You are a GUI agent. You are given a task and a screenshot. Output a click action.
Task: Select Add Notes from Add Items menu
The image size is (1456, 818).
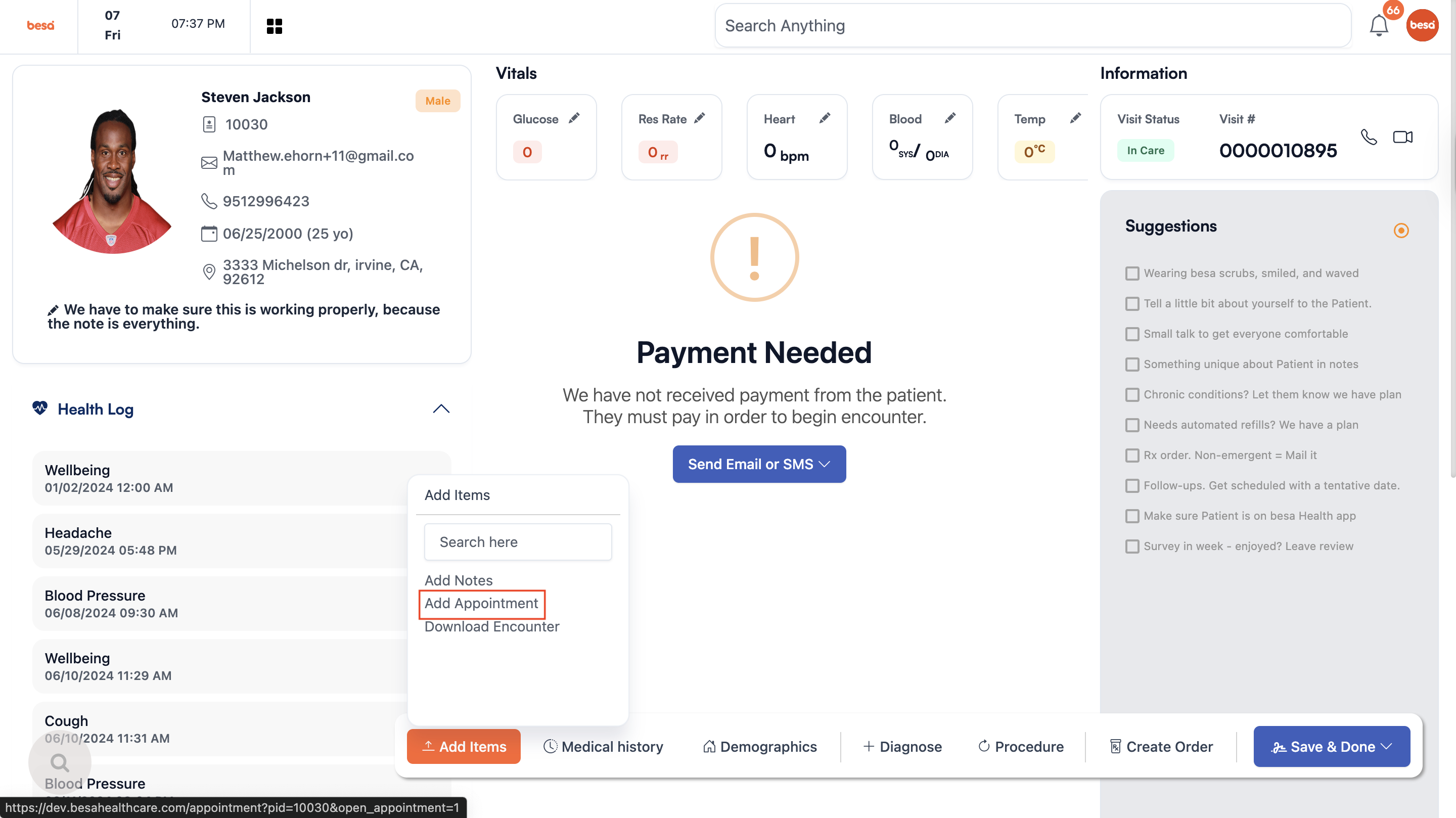tap(459, 580)
